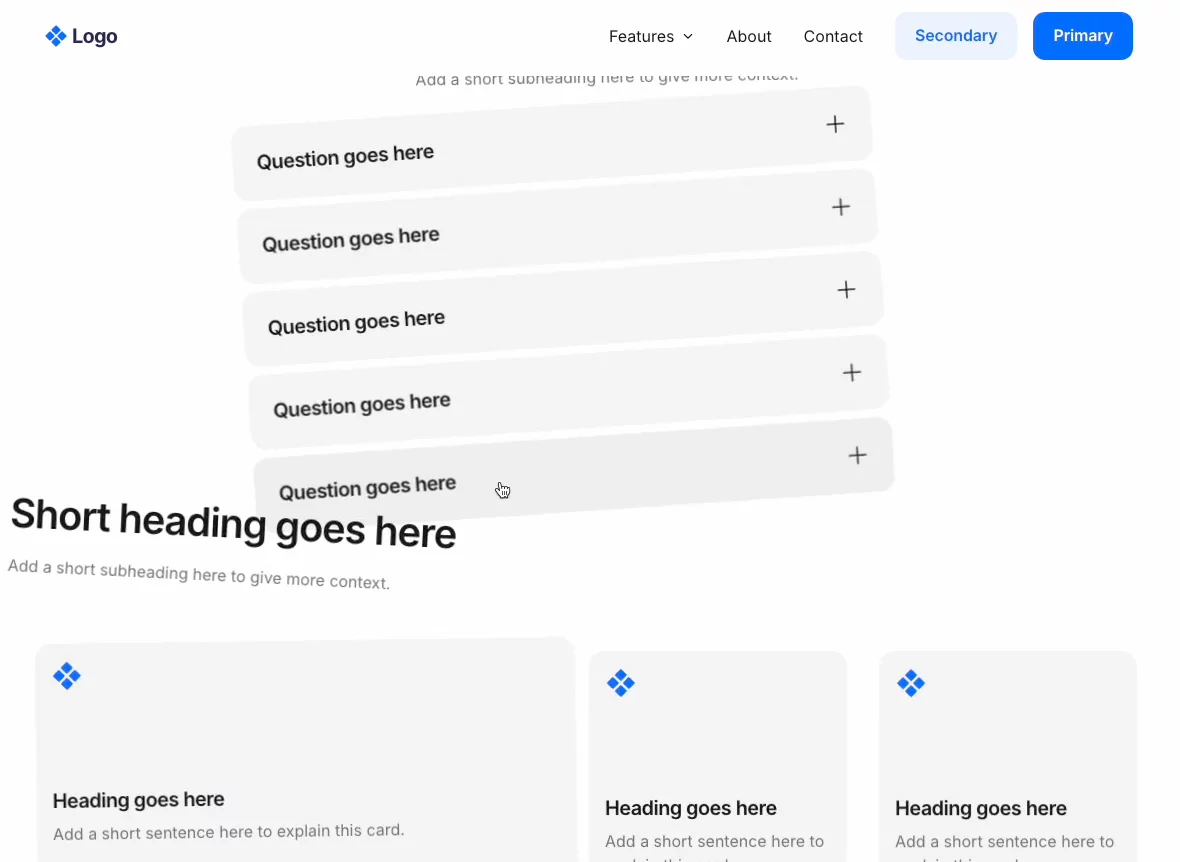Click the blue Primary button

pyautogui.click(x=1082, y=35)
